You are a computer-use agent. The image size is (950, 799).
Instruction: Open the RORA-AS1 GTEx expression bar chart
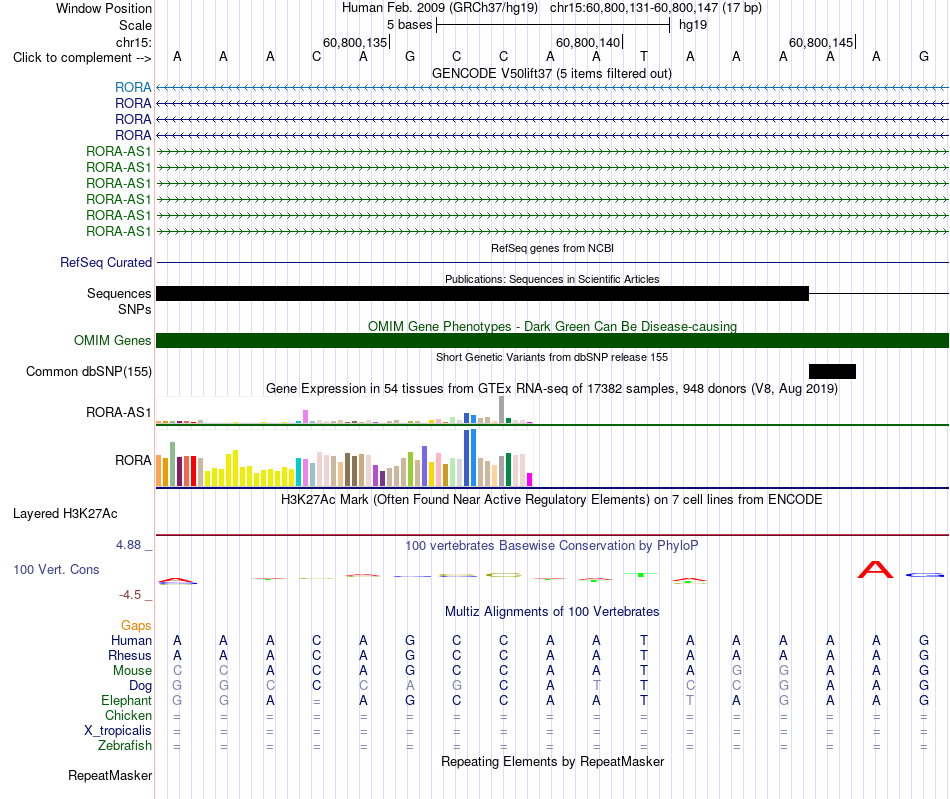(x=344, y=410)
